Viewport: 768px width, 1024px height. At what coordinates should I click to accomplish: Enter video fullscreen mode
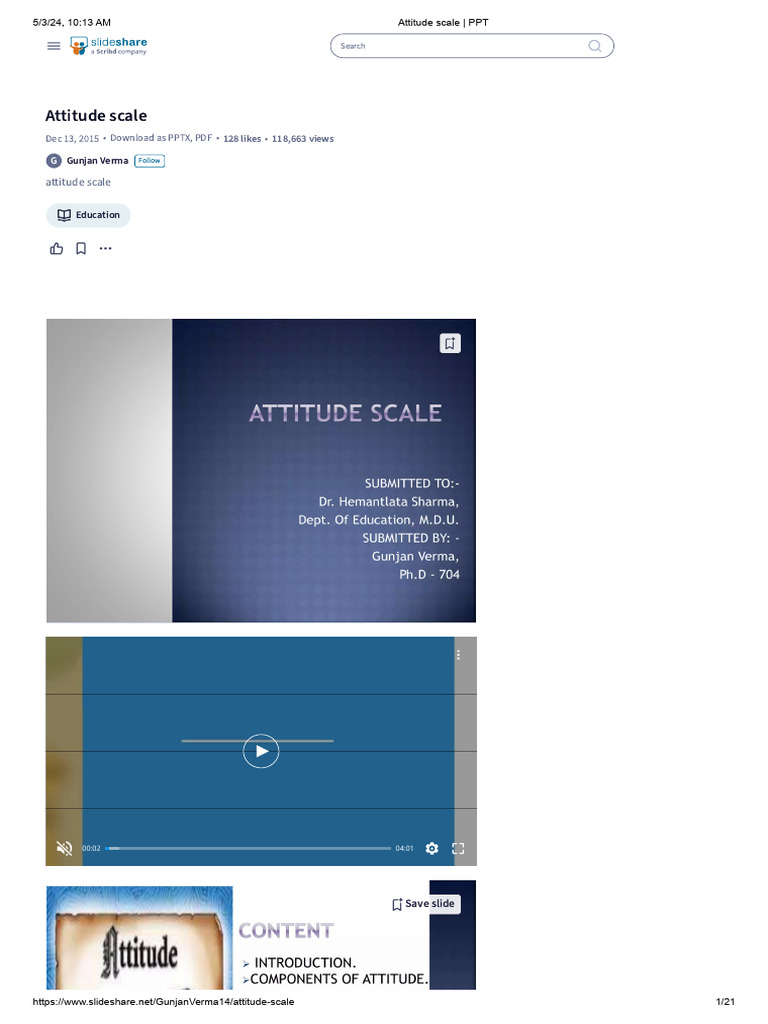[458, 848]
